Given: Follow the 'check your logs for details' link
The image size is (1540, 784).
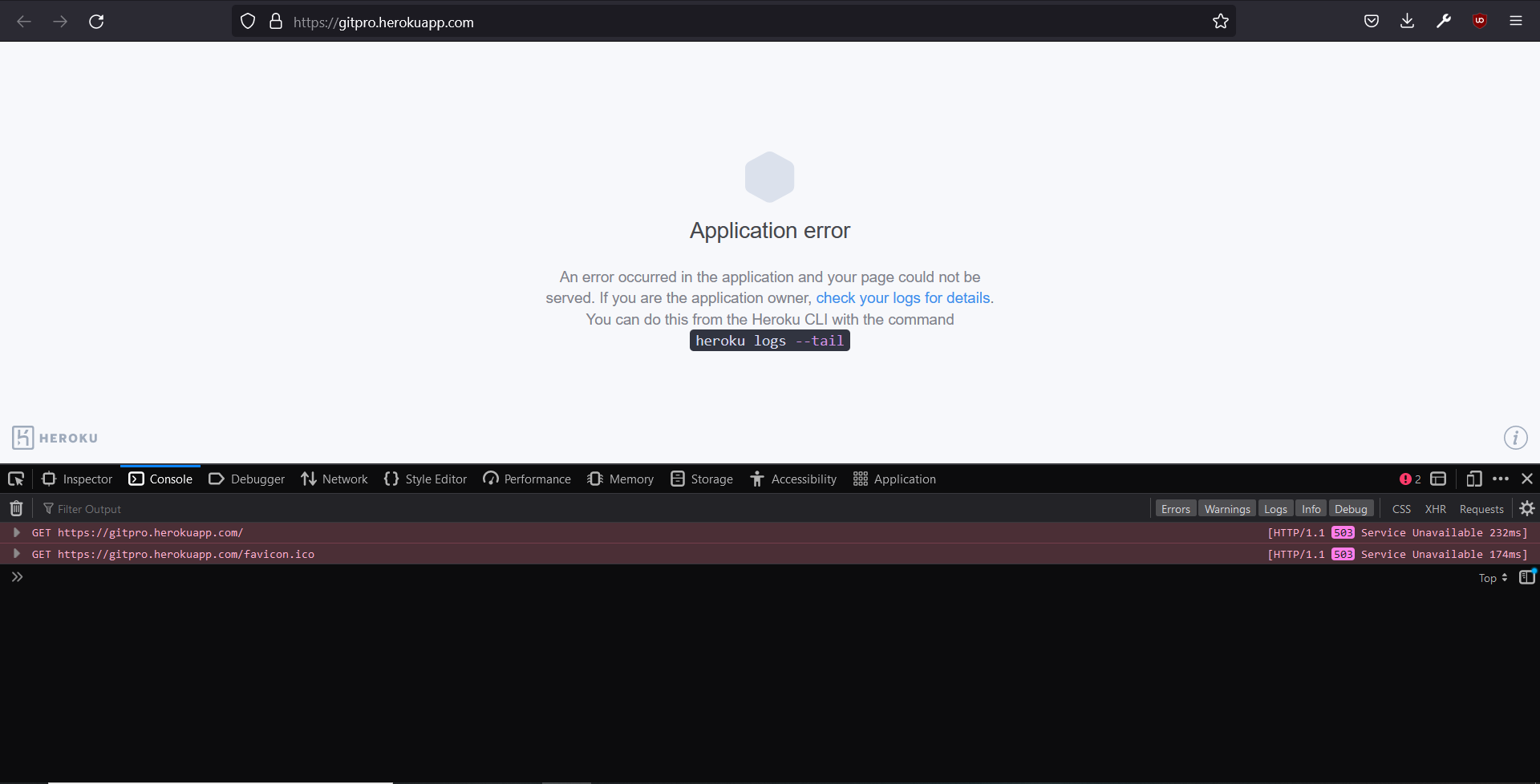Looking at the screenshot, I should pyautogui.click(x=903, y=298).
